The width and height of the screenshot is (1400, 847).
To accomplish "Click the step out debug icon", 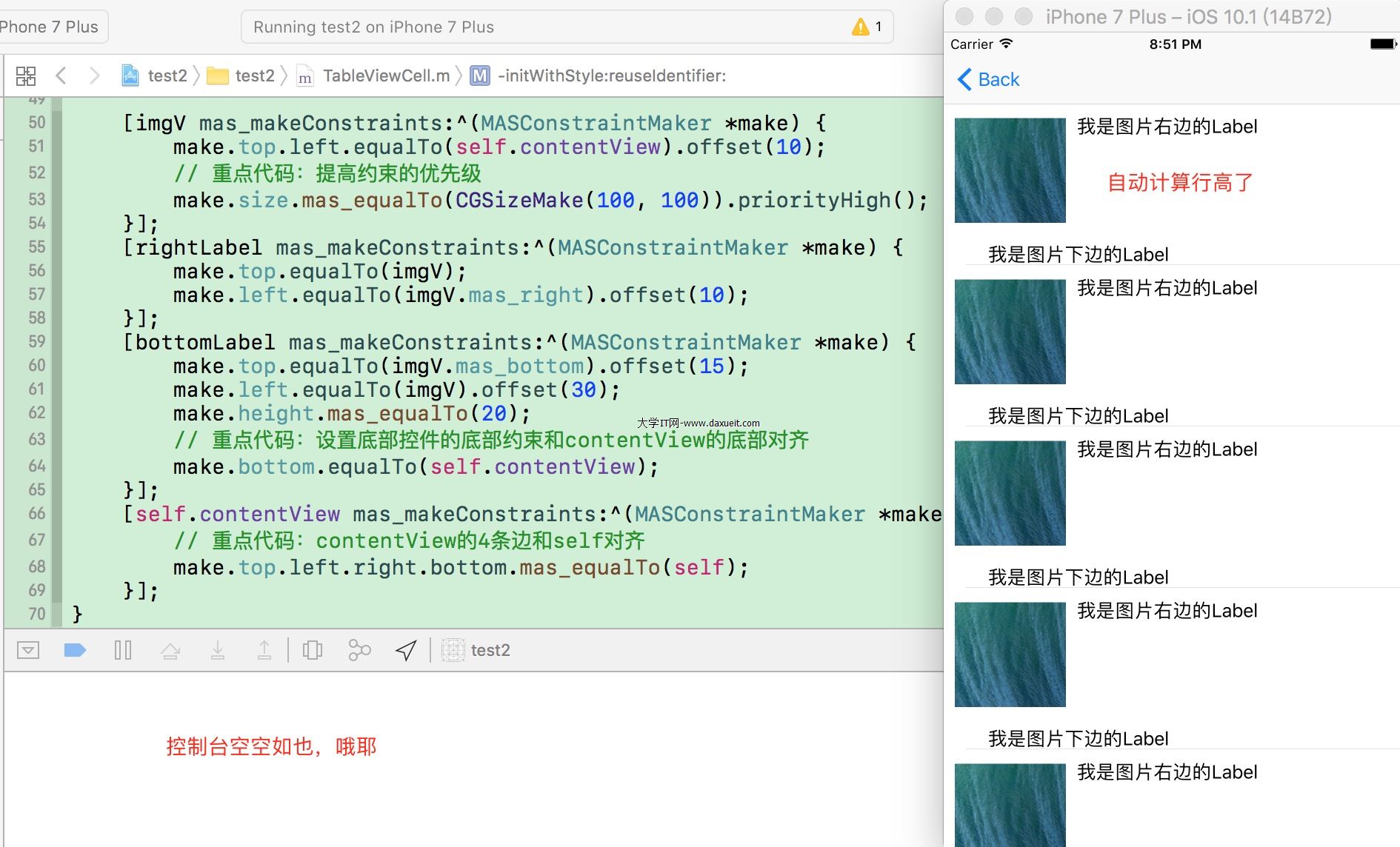I will coord(264,650).
